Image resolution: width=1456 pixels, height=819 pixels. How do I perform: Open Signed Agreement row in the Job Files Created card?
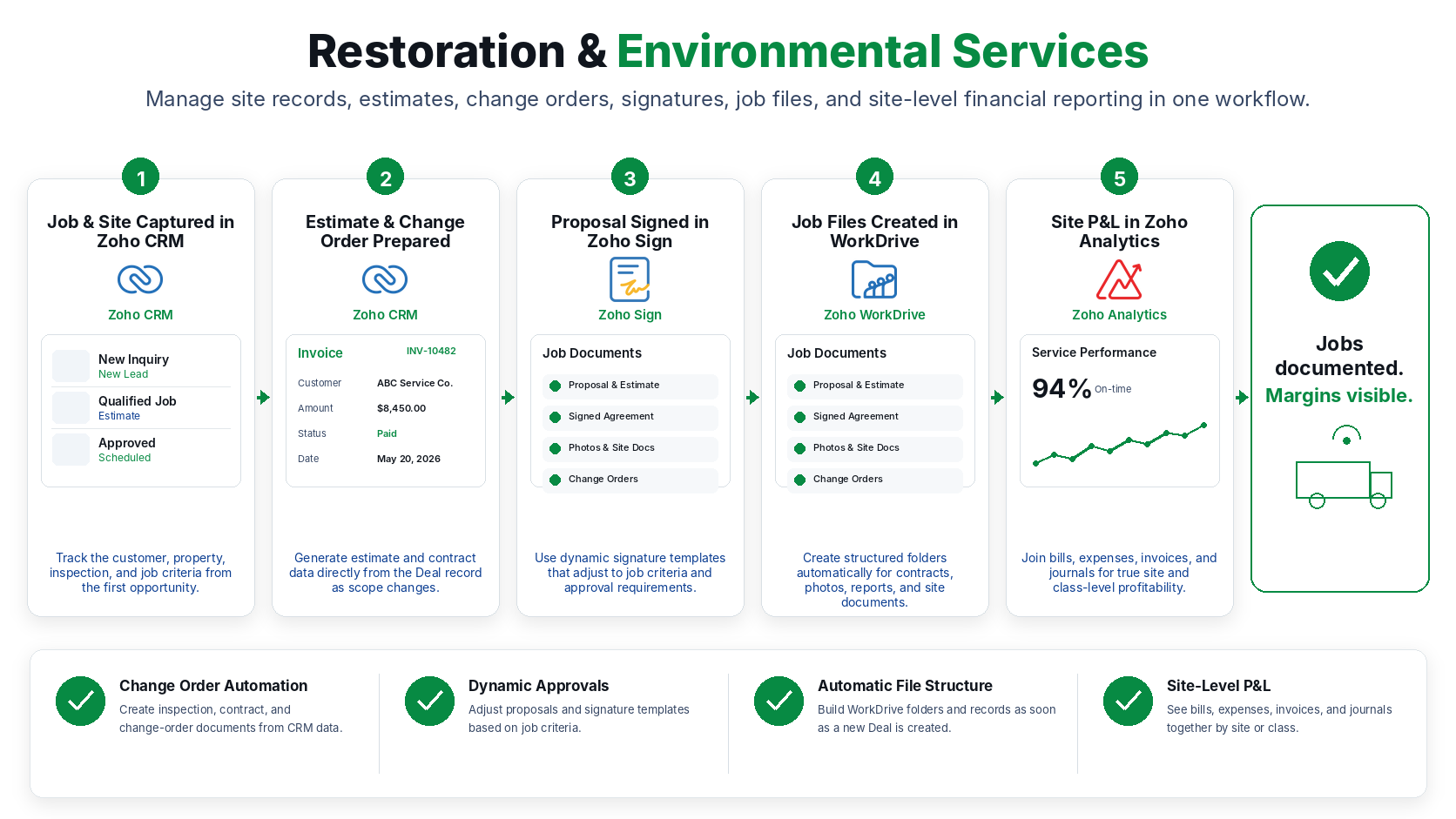tap(875, 417)
